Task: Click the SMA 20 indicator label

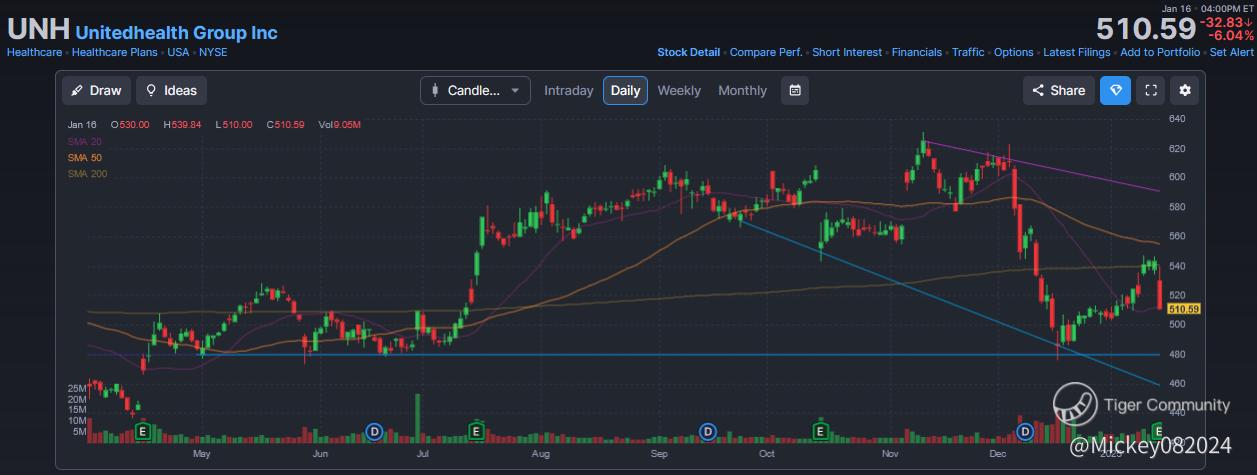Action: point(85,141)
